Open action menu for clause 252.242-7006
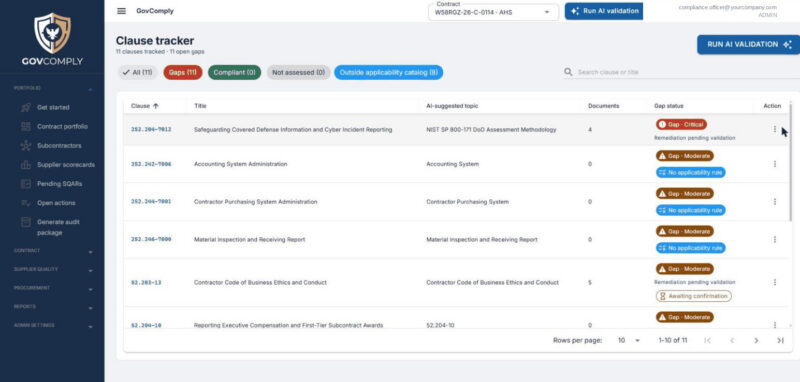This screenshot has height=382, width=800. coord(774,164)
